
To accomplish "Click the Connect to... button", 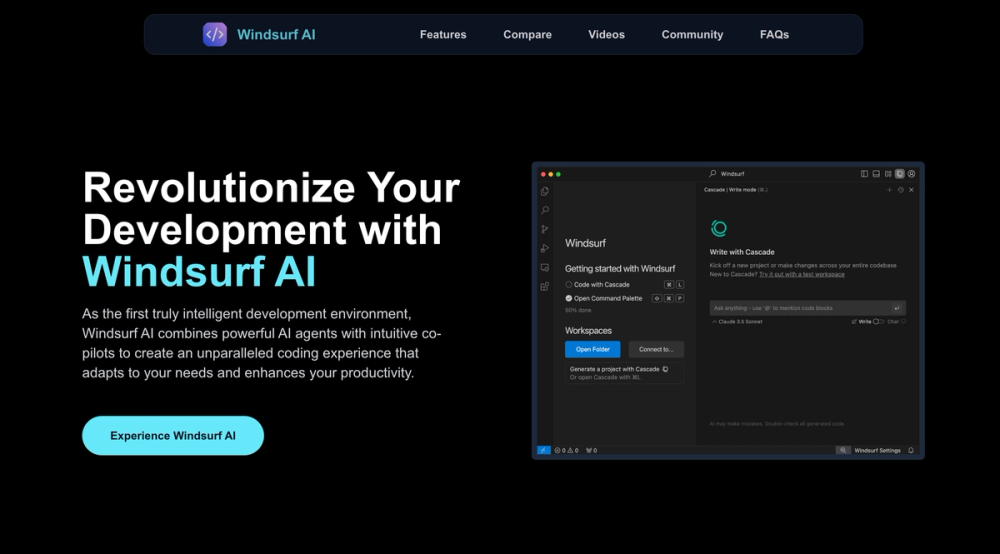I will pos(656,349).
